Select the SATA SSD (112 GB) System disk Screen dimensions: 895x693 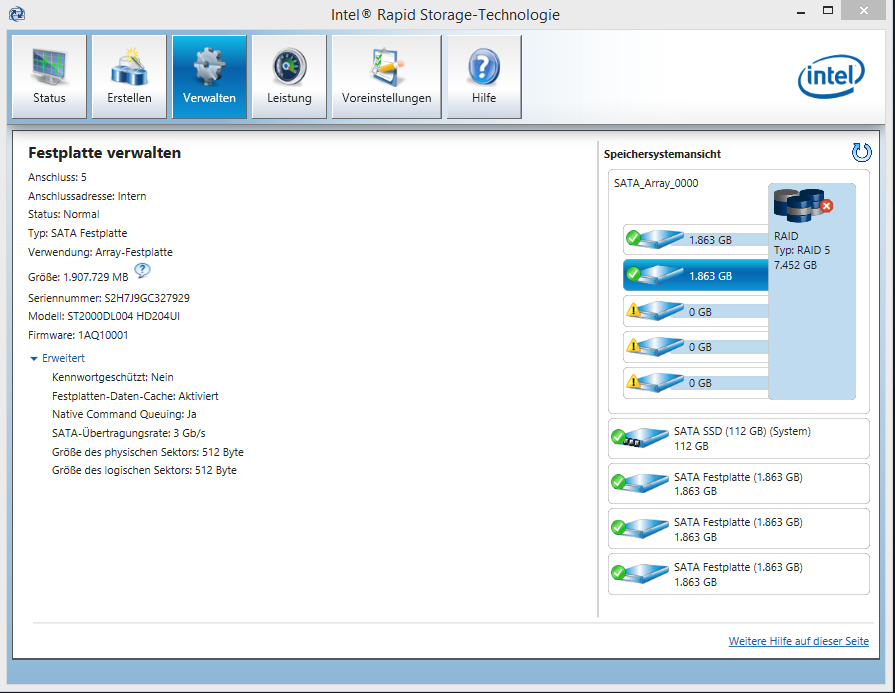739,438
